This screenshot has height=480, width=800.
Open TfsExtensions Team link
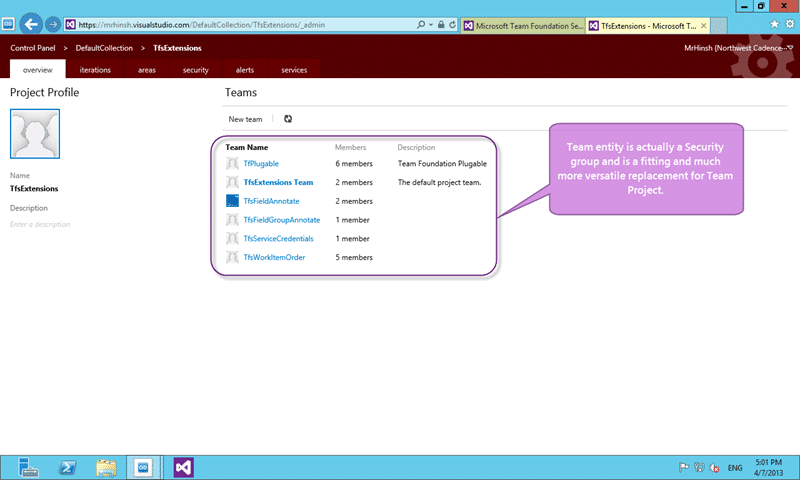tap(278, 182)
